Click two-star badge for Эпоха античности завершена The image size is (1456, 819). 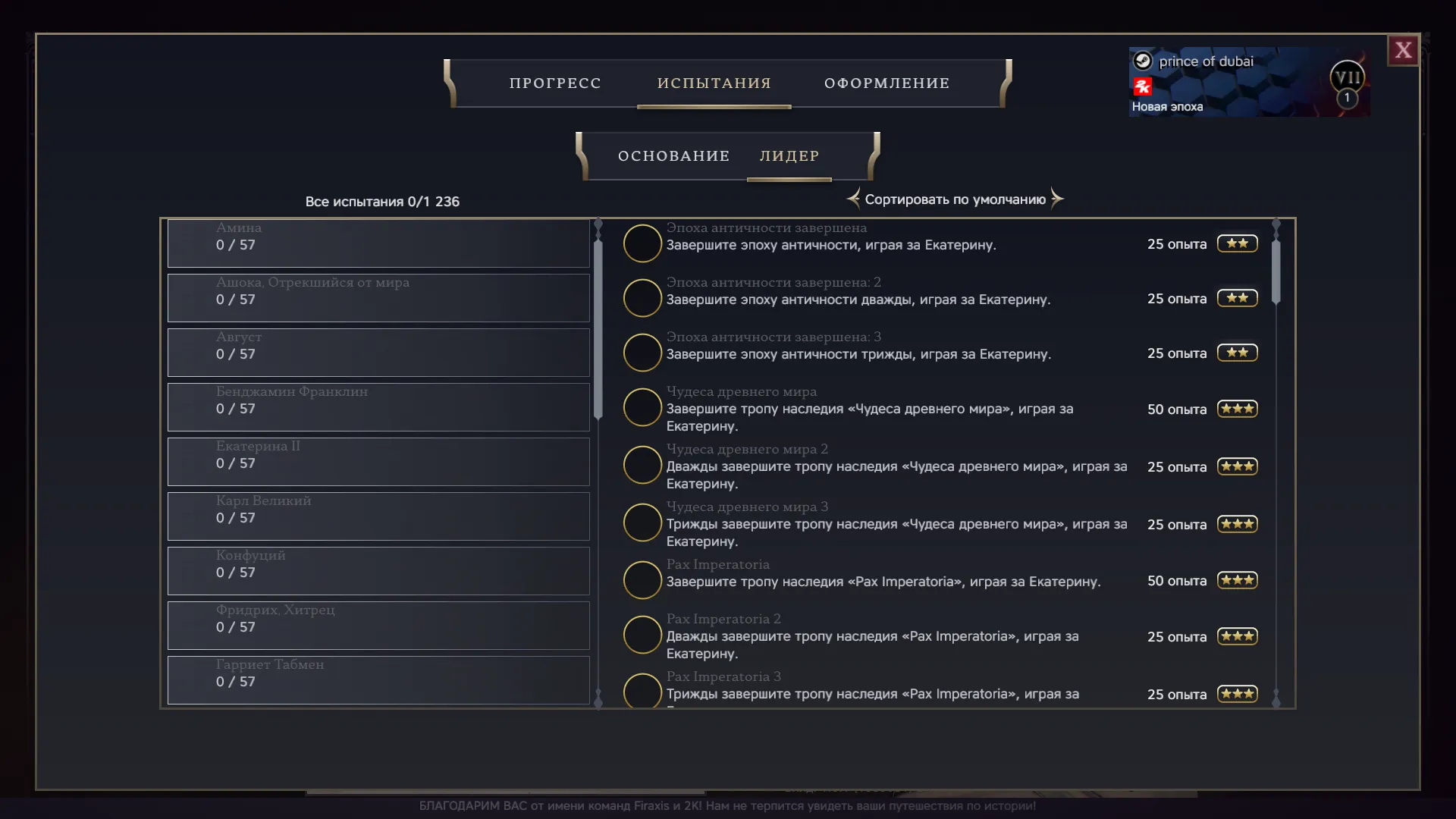(x=1238, y=243)
